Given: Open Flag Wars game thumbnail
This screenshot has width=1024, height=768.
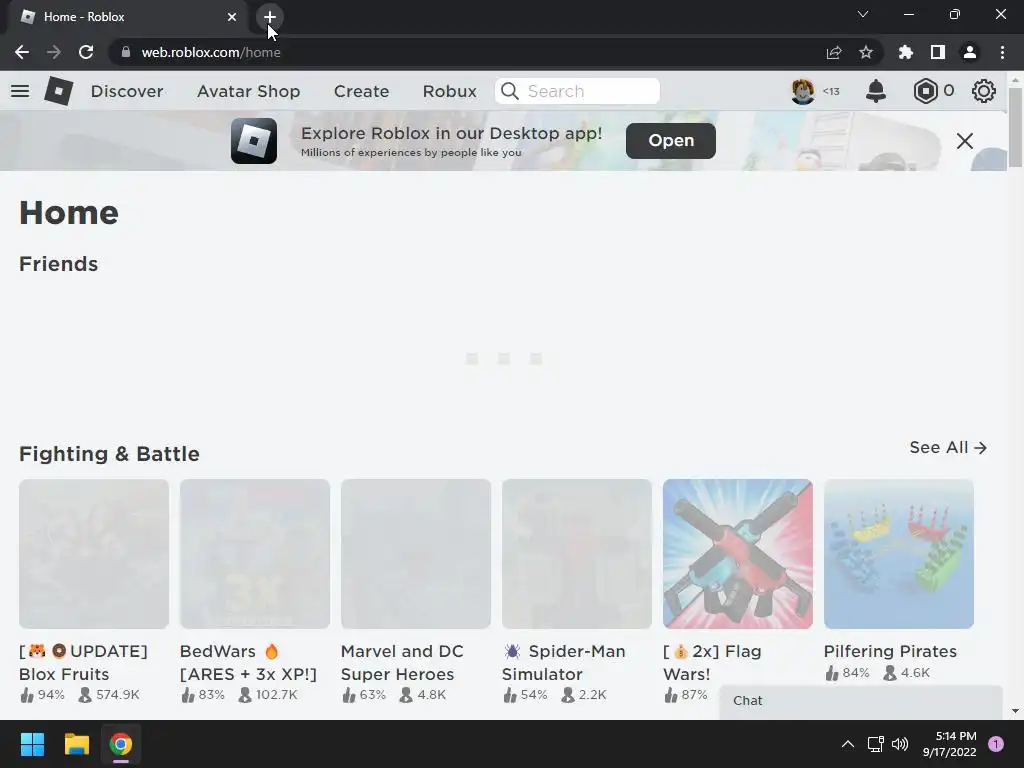Looking at the screenshot, I should [737, 554].
